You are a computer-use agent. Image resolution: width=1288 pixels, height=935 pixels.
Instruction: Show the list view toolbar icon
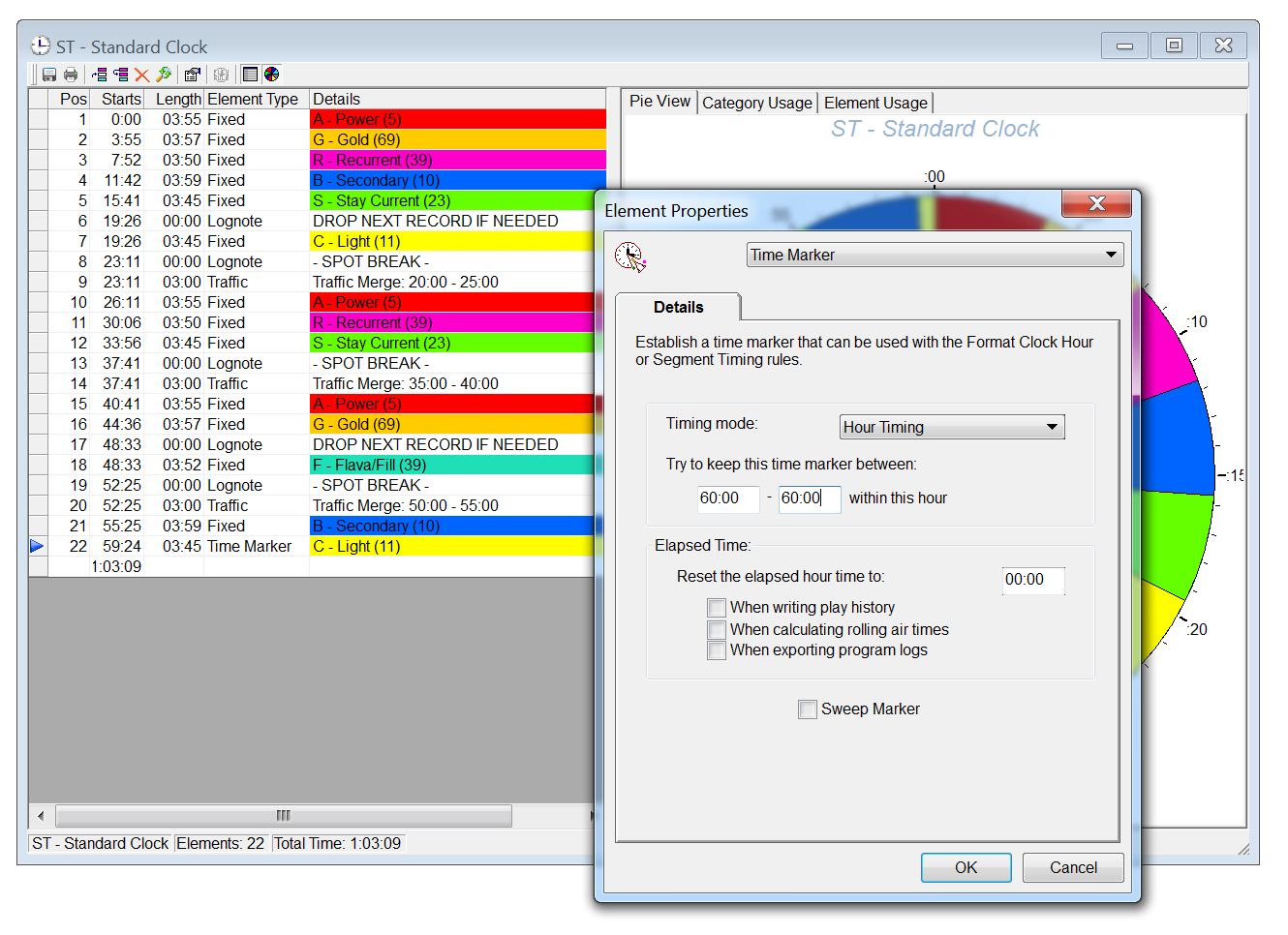pyautogui.click(x=251, y=75)
